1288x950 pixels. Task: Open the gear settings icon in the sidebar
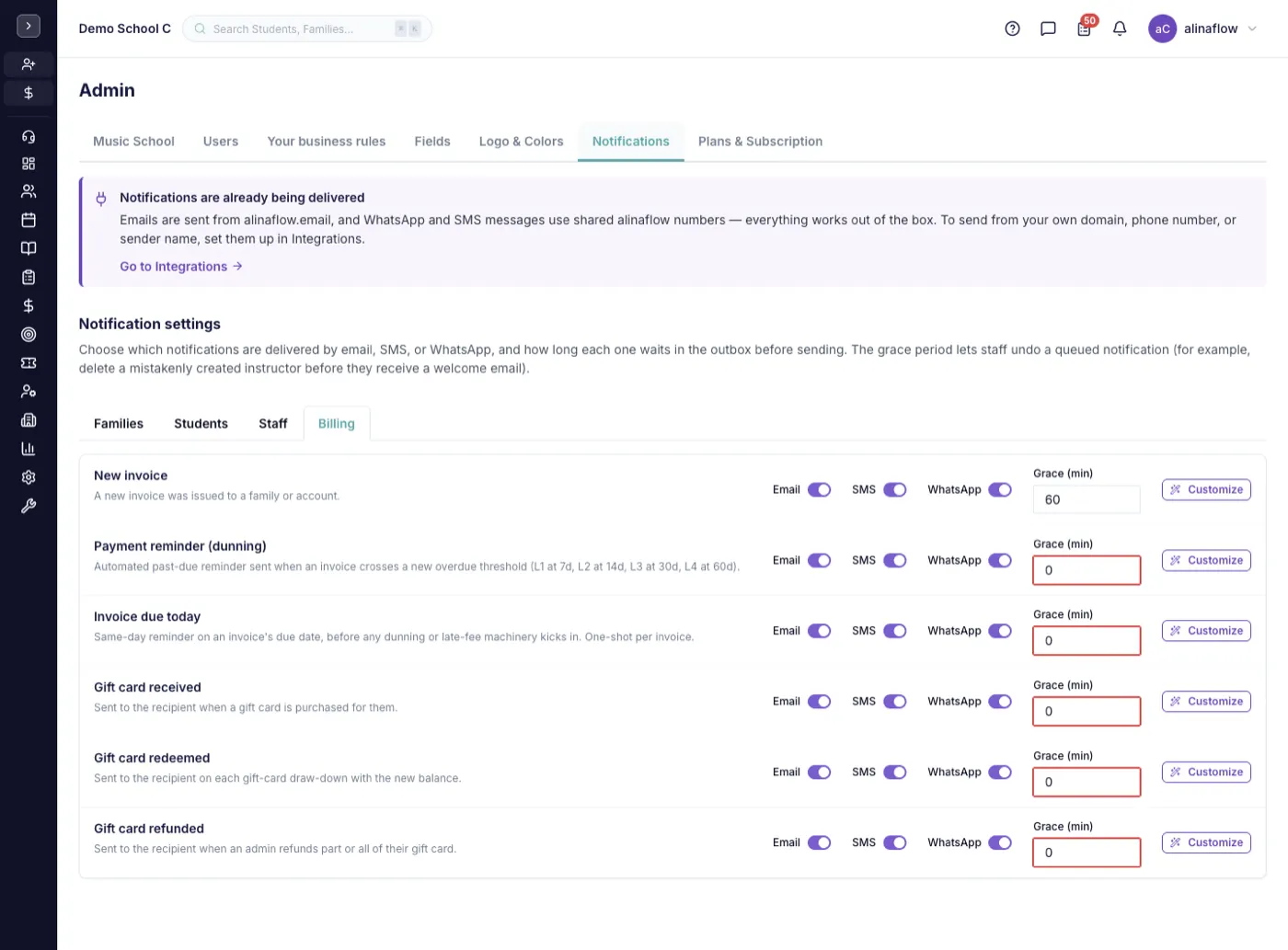tap(29, 477)
